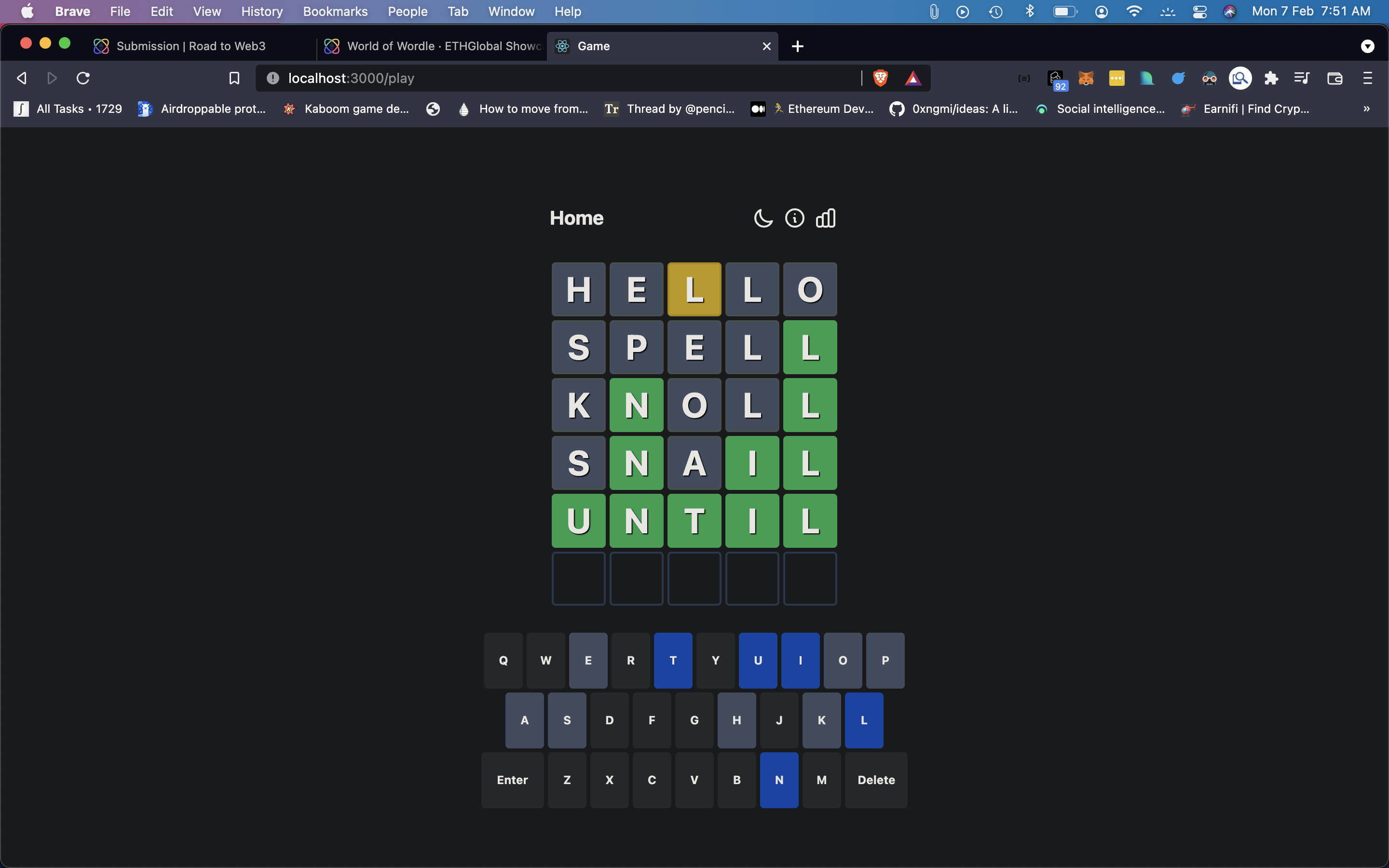This screenshot has height=868, width=1389.
Task: Open Wi-Fi status in menu bar
Action: (x=1133, y=12)
